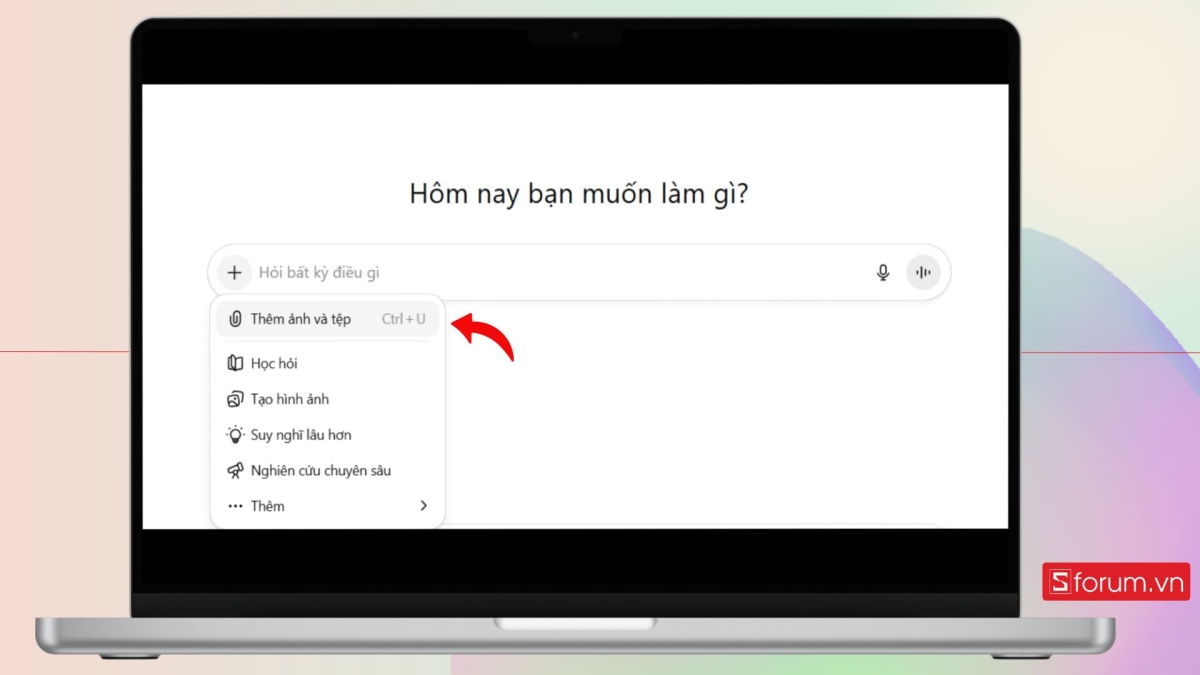Click the book icon beside Học hỏi
This screenshot has width=1200, height=675.
click(x=235, y=363)
